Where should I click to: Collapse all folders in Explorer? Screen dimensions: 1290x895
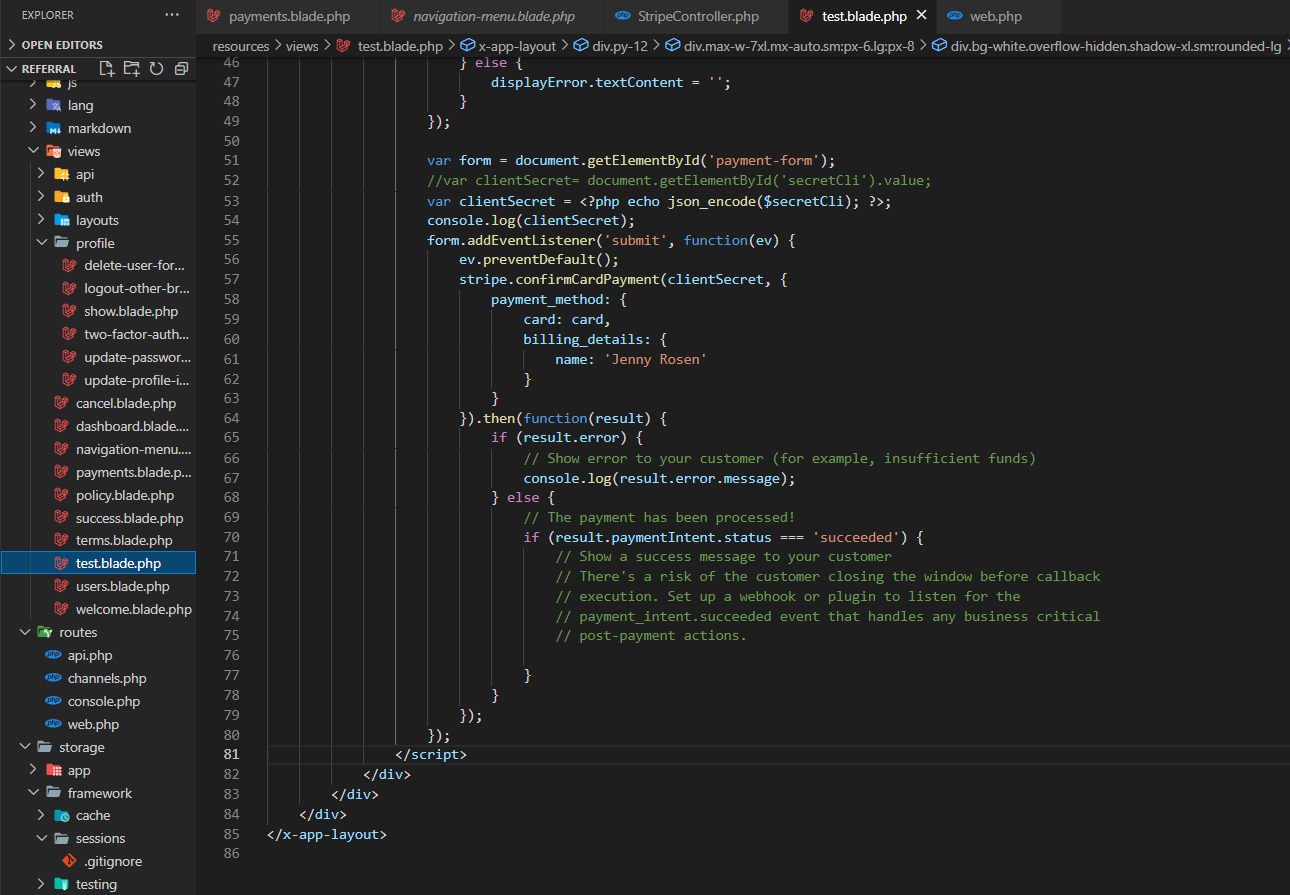click(181, 68)
